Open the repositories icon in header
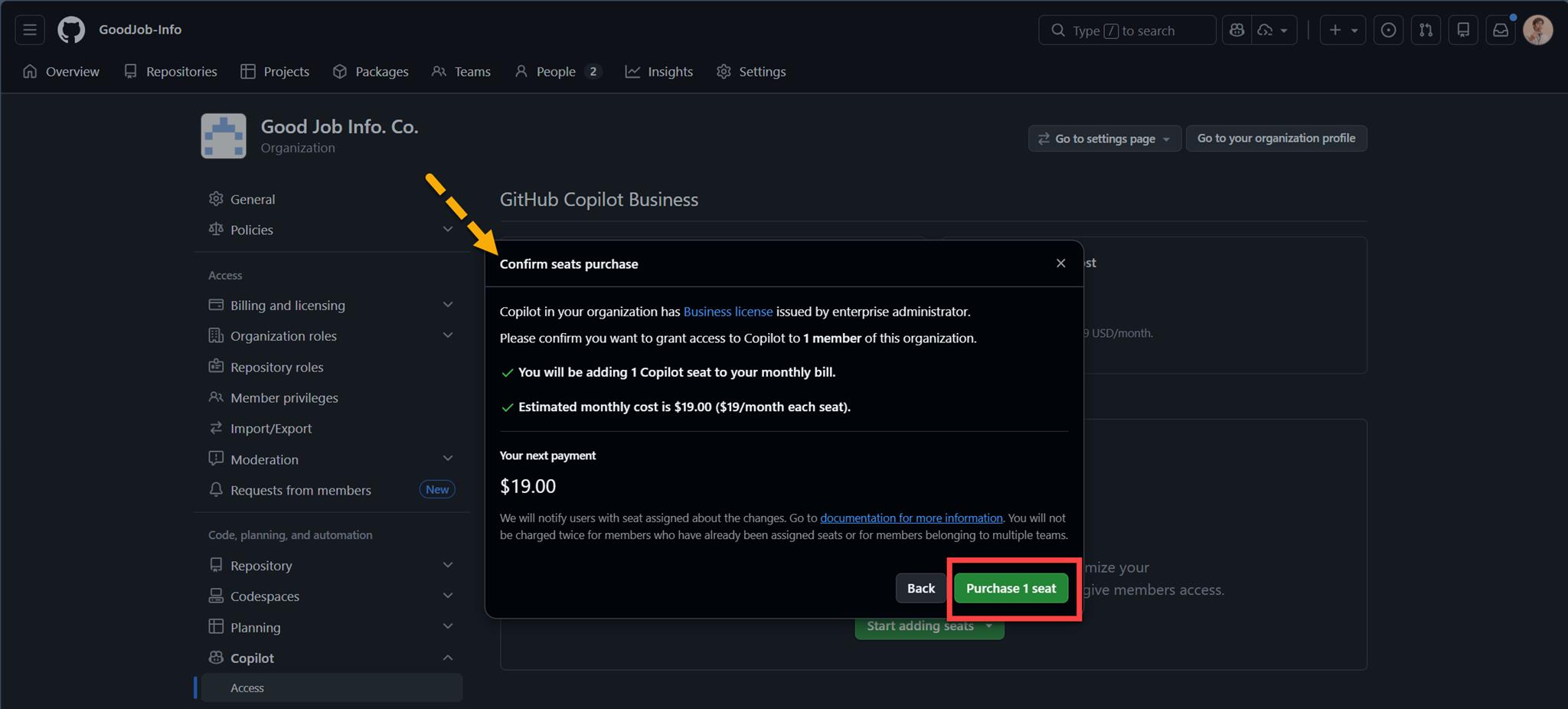 pyautogui.click(x=1463, y=30)
